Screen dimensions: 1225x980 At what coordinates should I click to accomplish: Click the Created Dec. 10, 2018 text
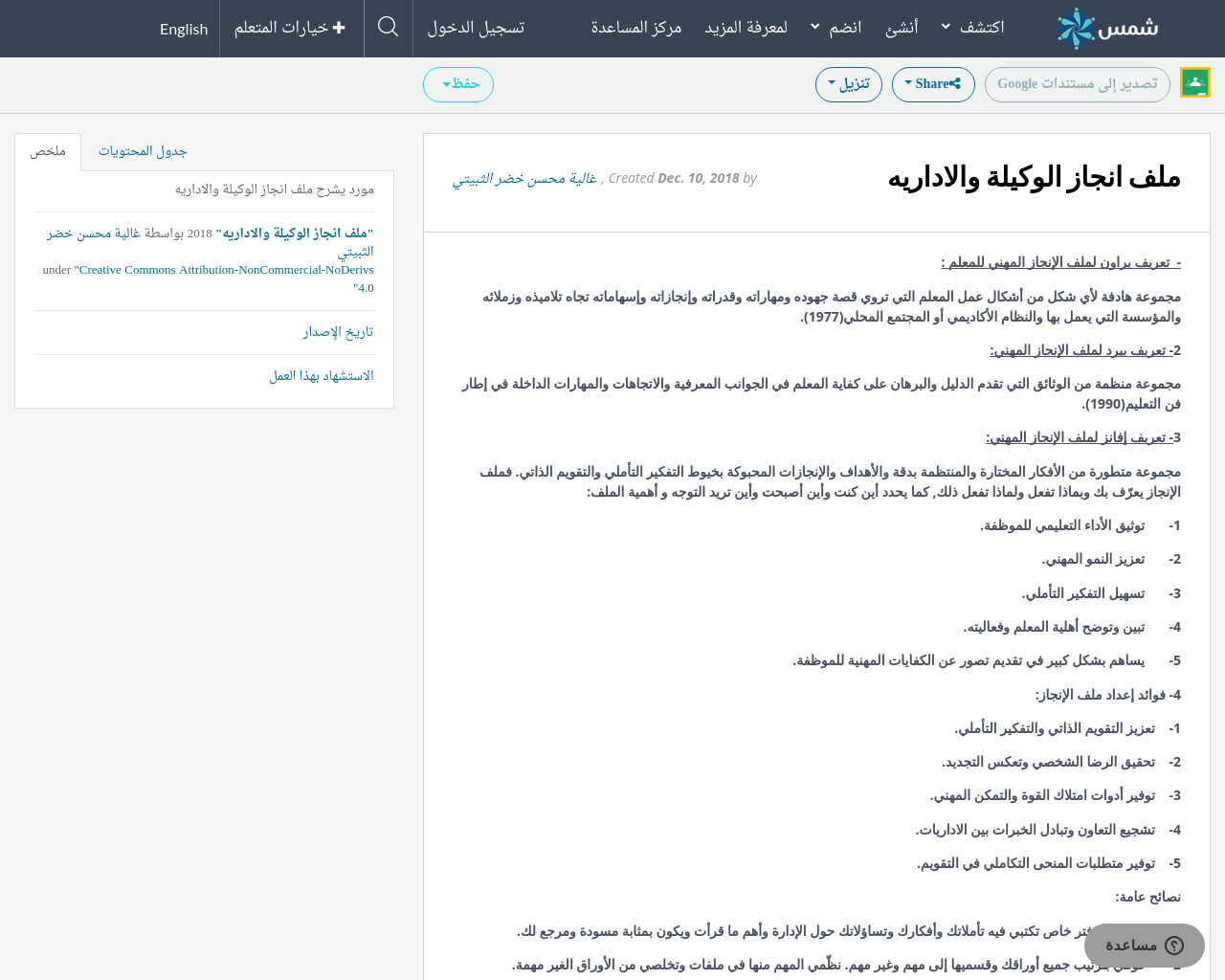click(x=674, y=178)
